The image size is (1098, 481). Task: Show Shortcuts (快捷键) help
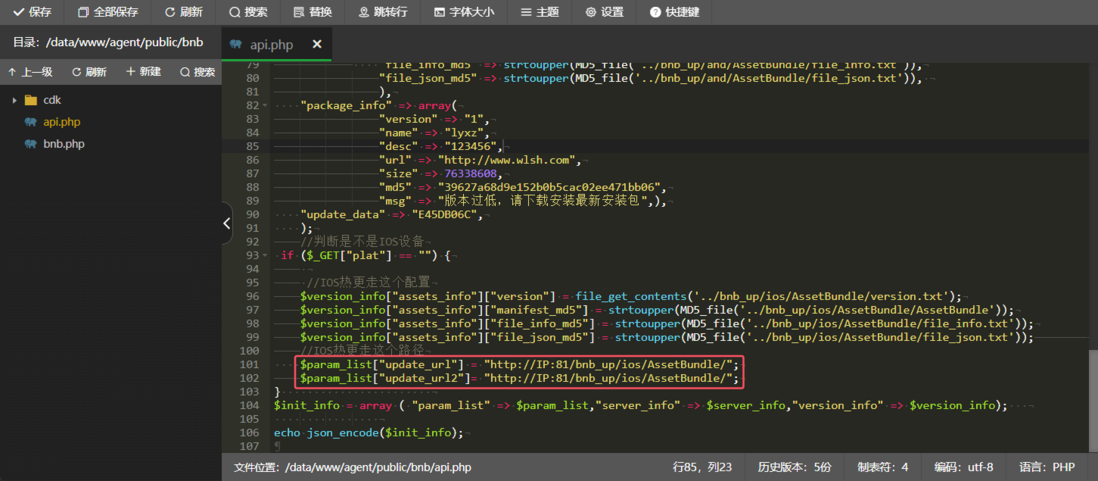tap(674, 12)
